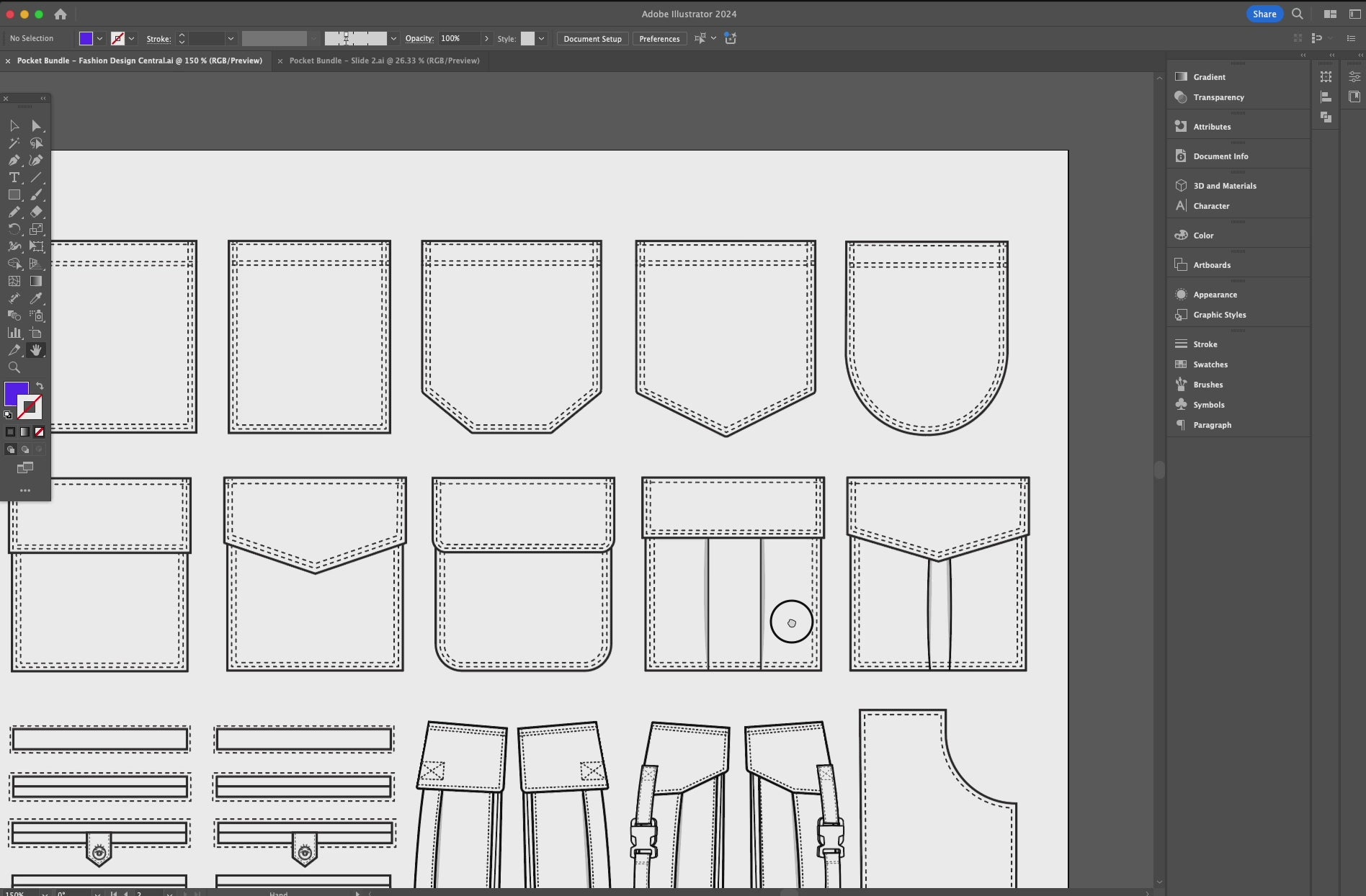Select the Type tool

[x=14, y=177]
